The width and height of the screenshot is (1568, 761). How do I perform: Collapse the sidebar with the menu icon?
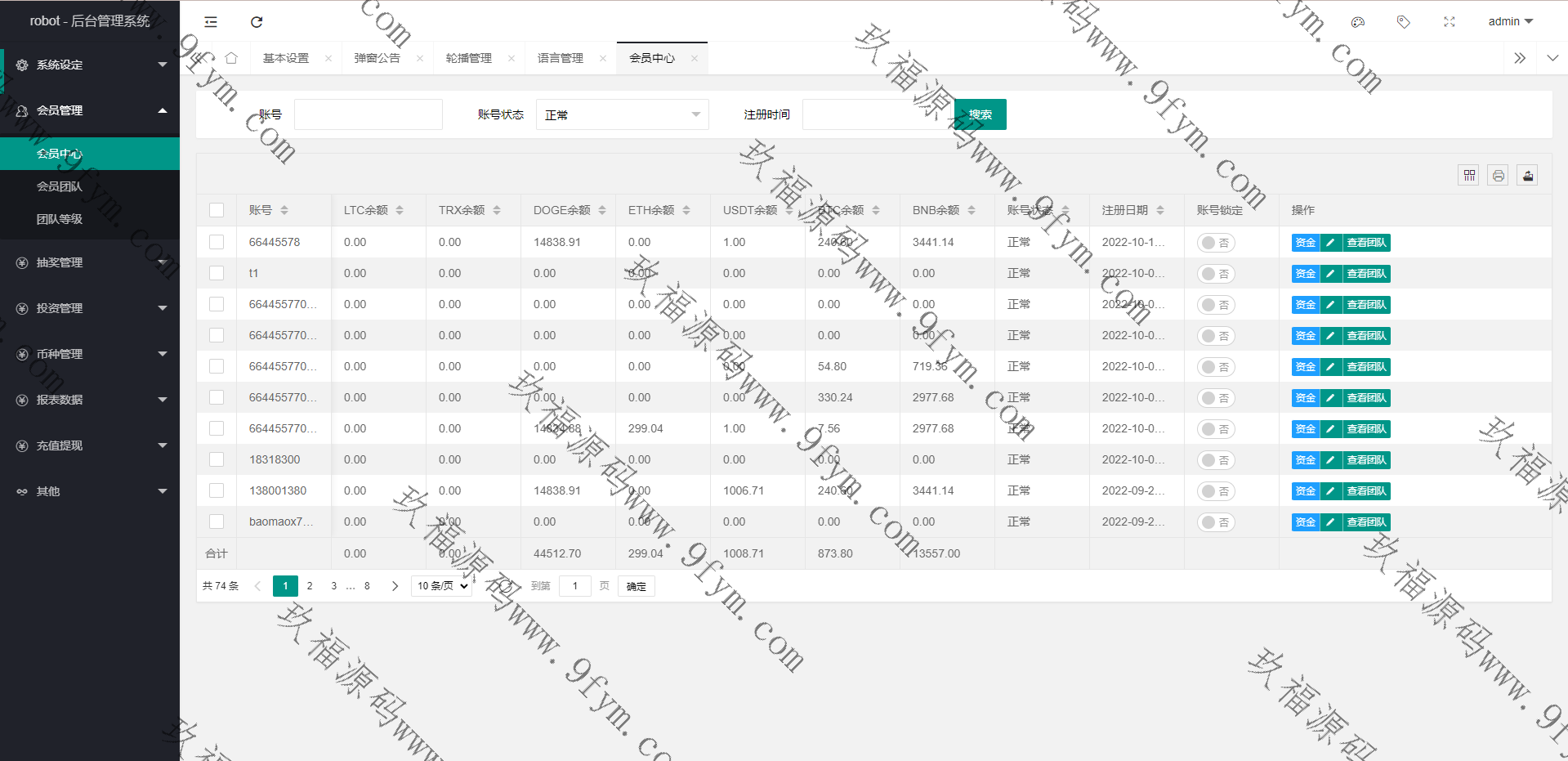tap(211, 22)
